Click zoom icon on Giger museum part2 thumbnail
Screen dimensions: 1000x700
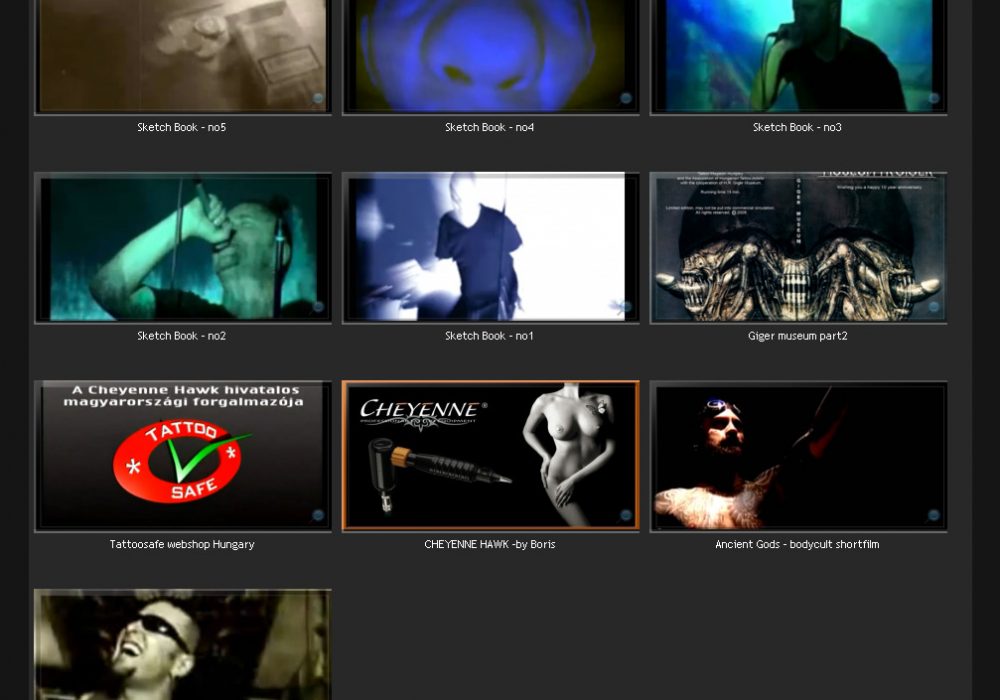(x=934, y=307)
